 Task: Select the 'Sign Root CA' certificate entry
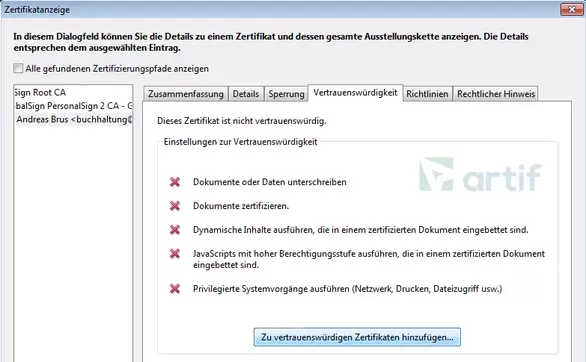coord(74,92)
